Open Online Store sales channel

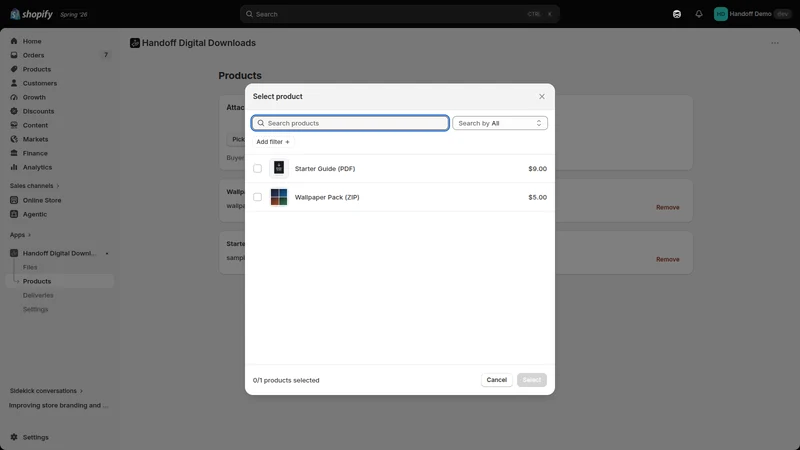[x=42, y=201]
